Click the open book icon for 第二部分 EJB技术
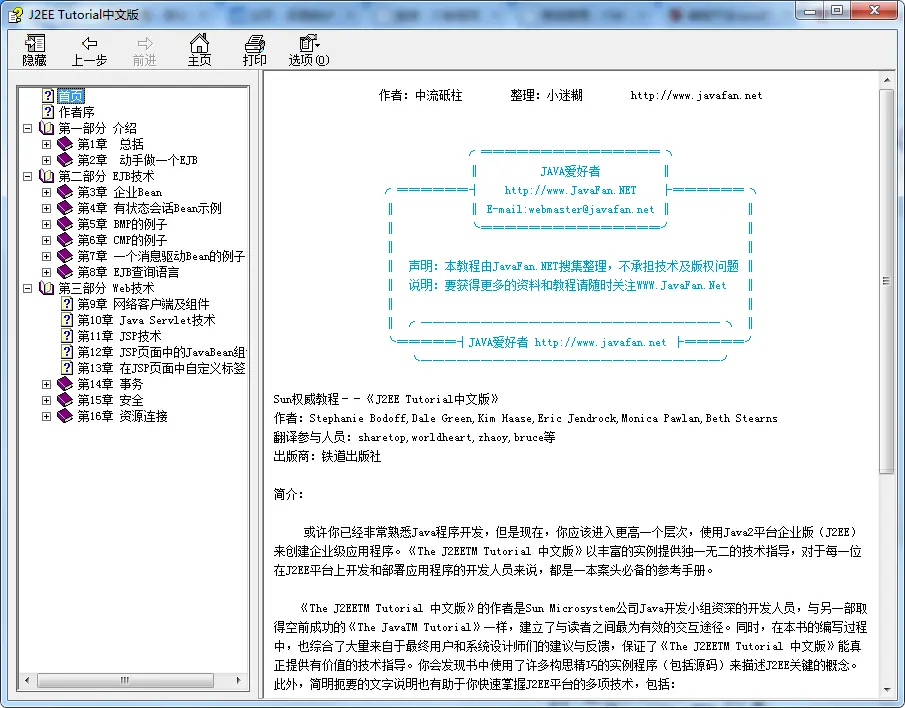This screenshot has width=905, height=708. [47, 176]
